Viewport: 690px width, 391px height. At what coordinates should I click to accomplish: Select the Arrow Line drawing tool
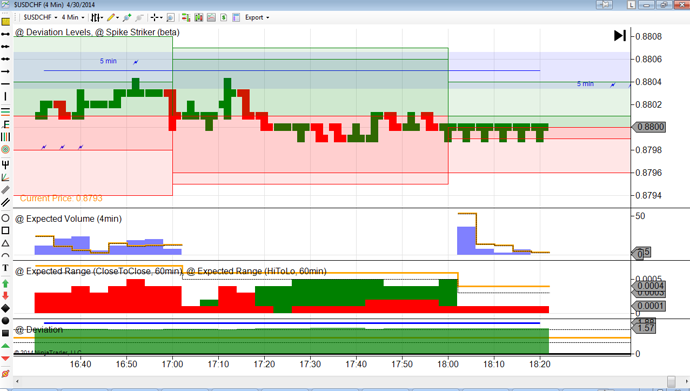pyautogui.click(x=5, y=71)
